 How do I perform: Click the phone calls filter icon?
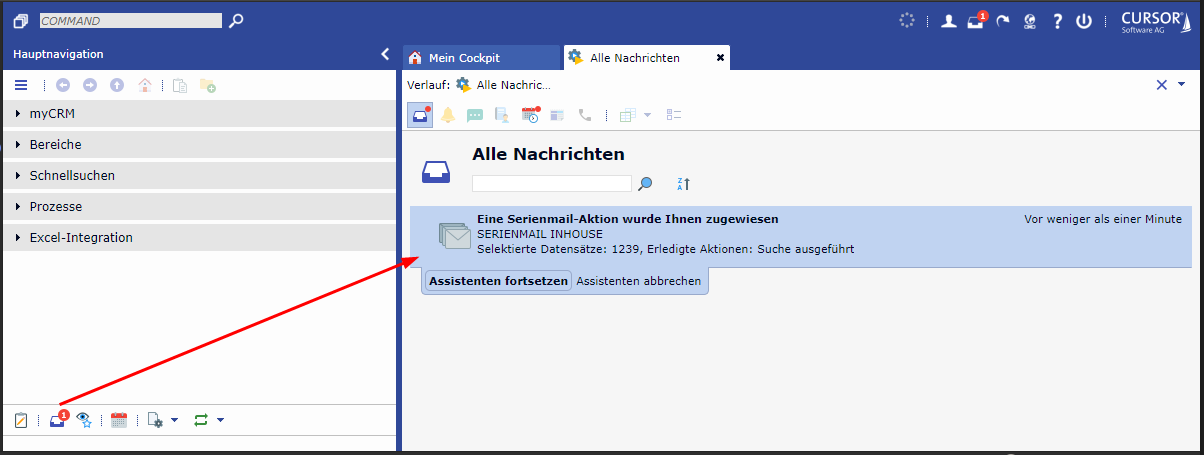585,115
